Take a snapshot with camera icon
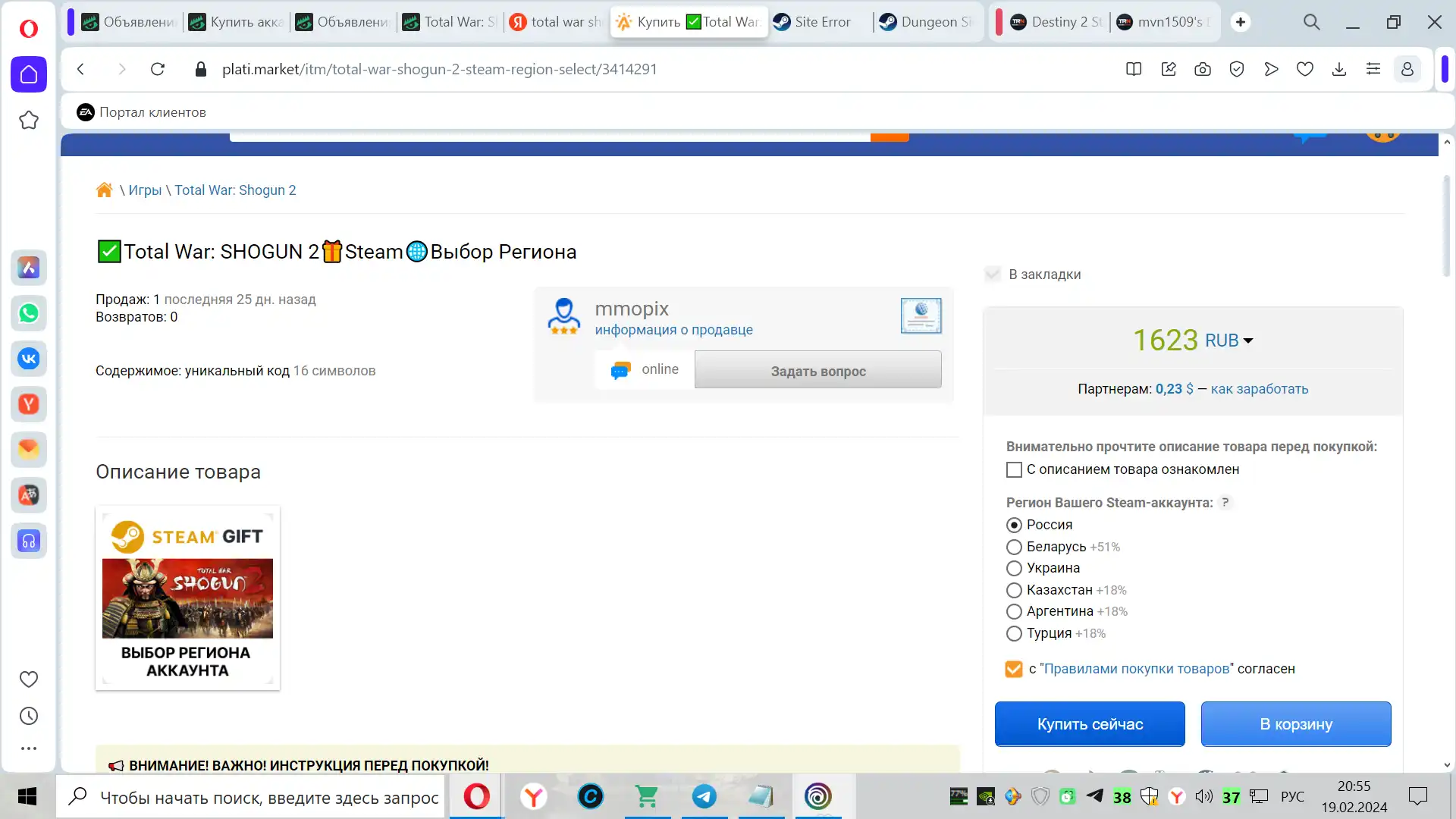The image size is (1456, 819). [x=1203, y=69]
